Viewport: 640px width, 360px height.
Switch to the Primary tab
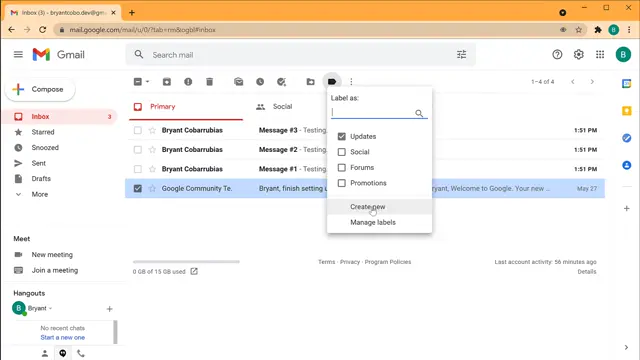tap(186, 107)
